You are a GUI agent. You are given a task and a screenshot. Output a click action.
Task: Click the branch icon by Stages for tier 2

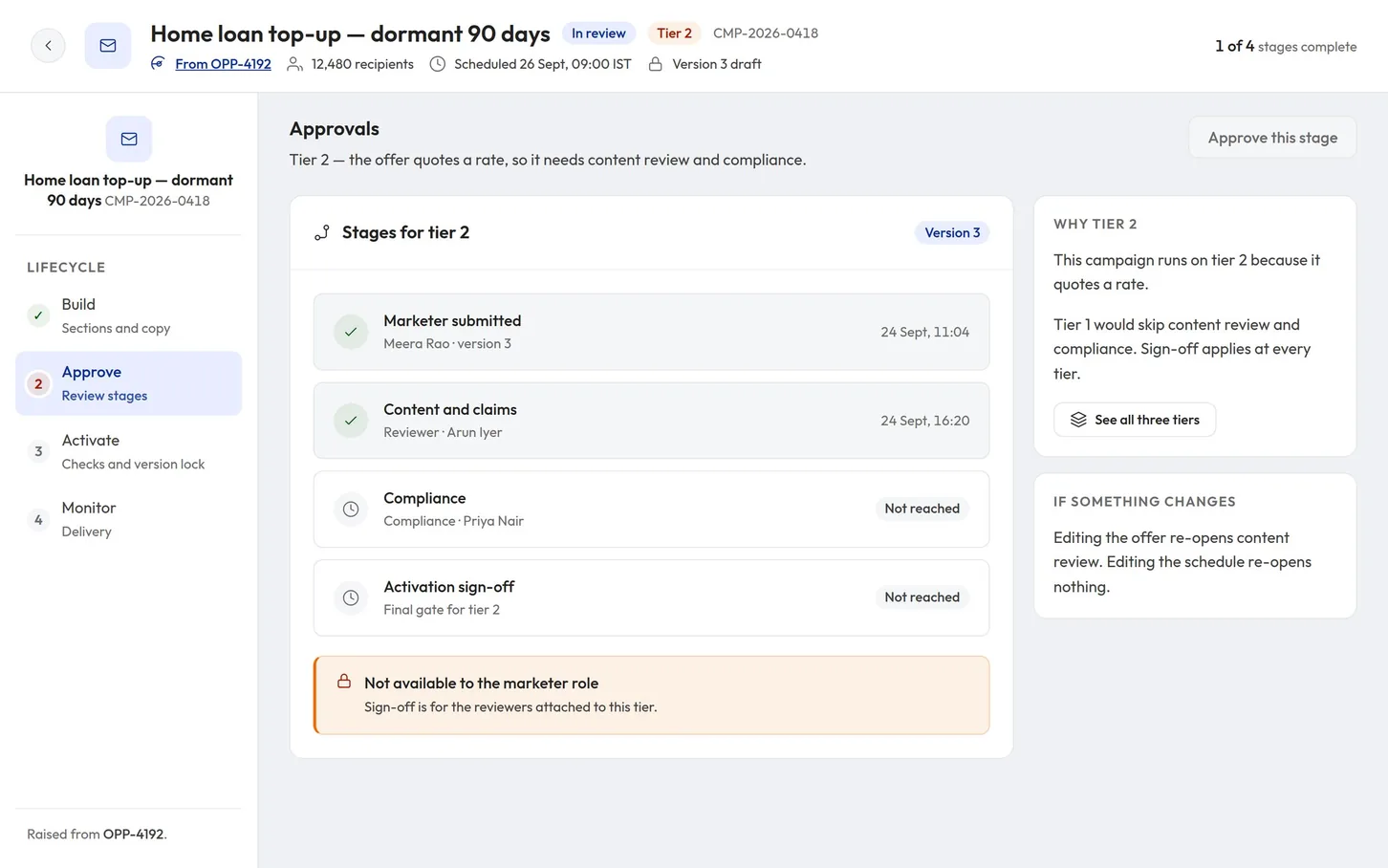(x=322, y=232)
